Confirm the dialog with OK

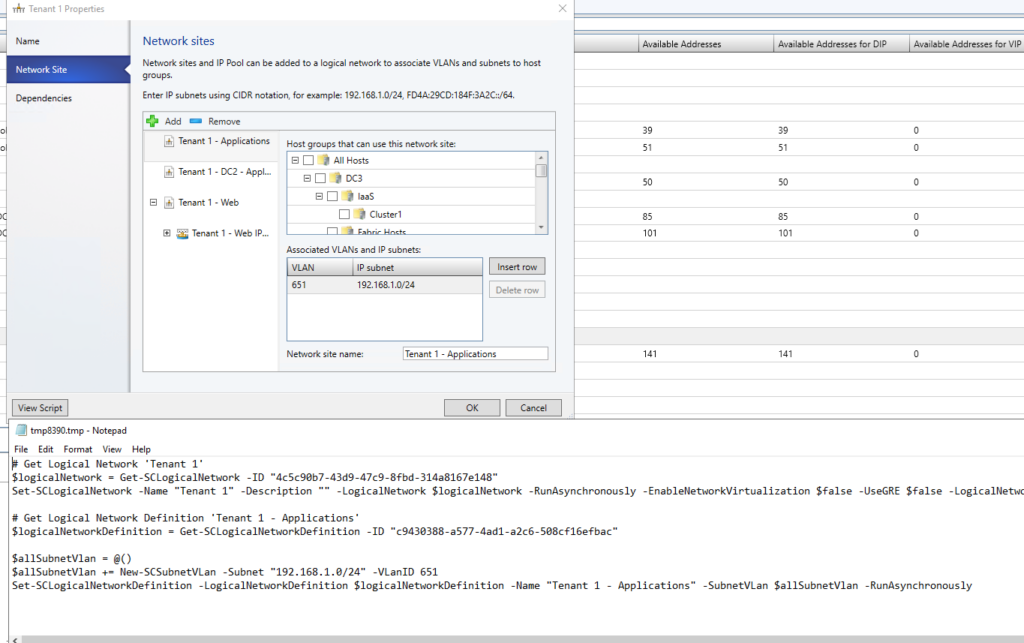point(472,407)
